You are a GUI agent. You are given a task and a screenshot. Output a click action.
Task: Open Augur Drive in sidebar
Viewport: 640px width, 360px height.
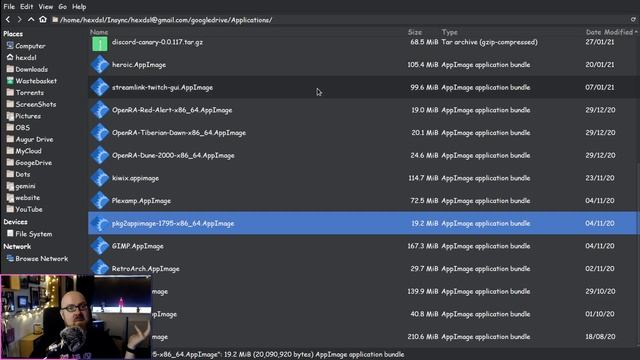click(x=29, y=139)
